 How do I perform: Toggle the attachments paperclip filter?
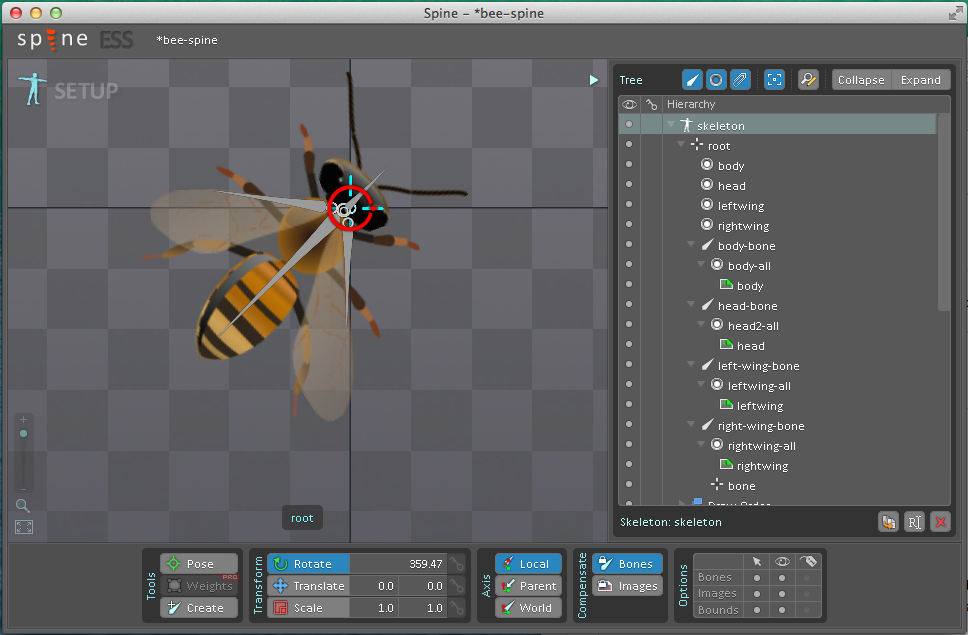[x=740, y=80]
